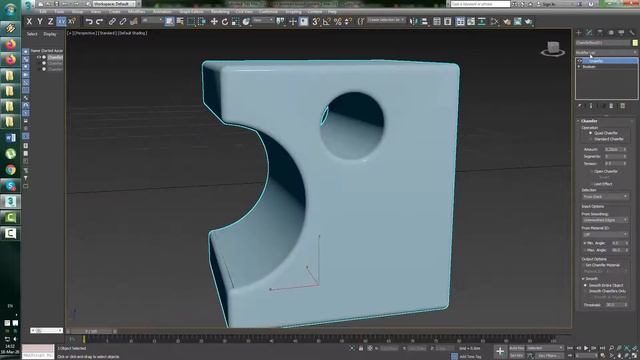Open the Workspace Default dropdown

[113, 4]
